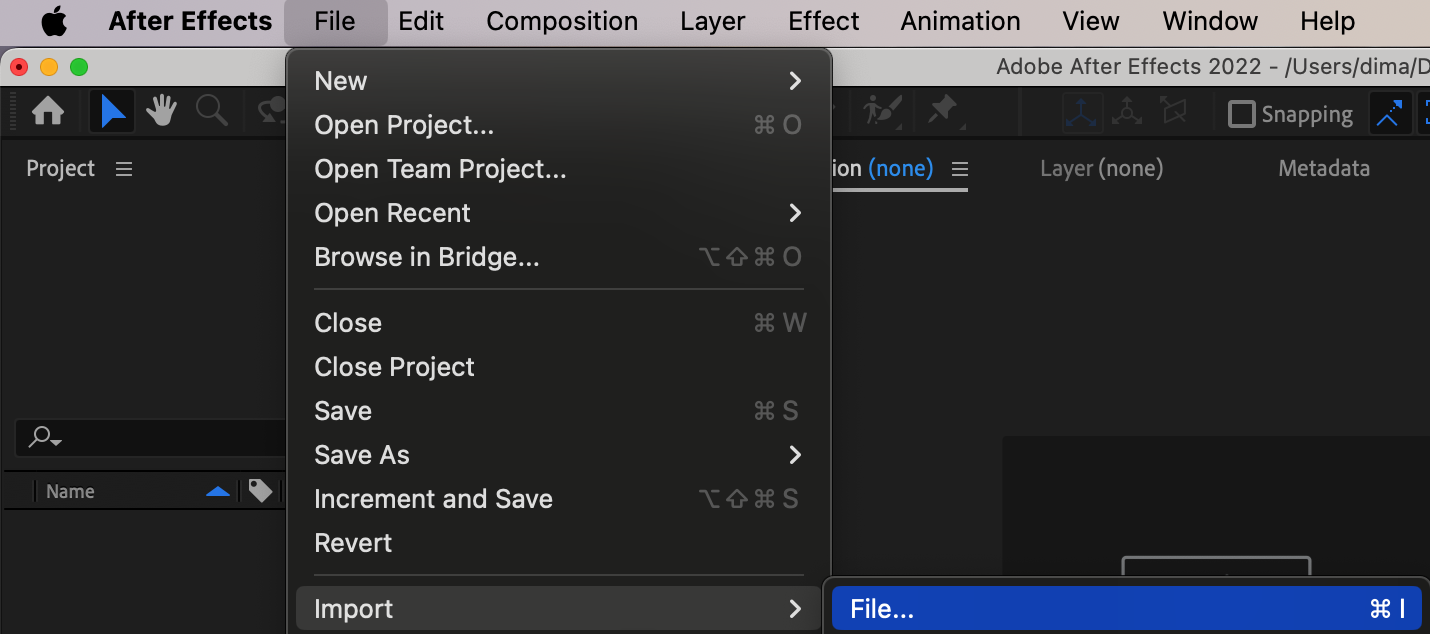Open the Project panel menu

click(124, 169)
